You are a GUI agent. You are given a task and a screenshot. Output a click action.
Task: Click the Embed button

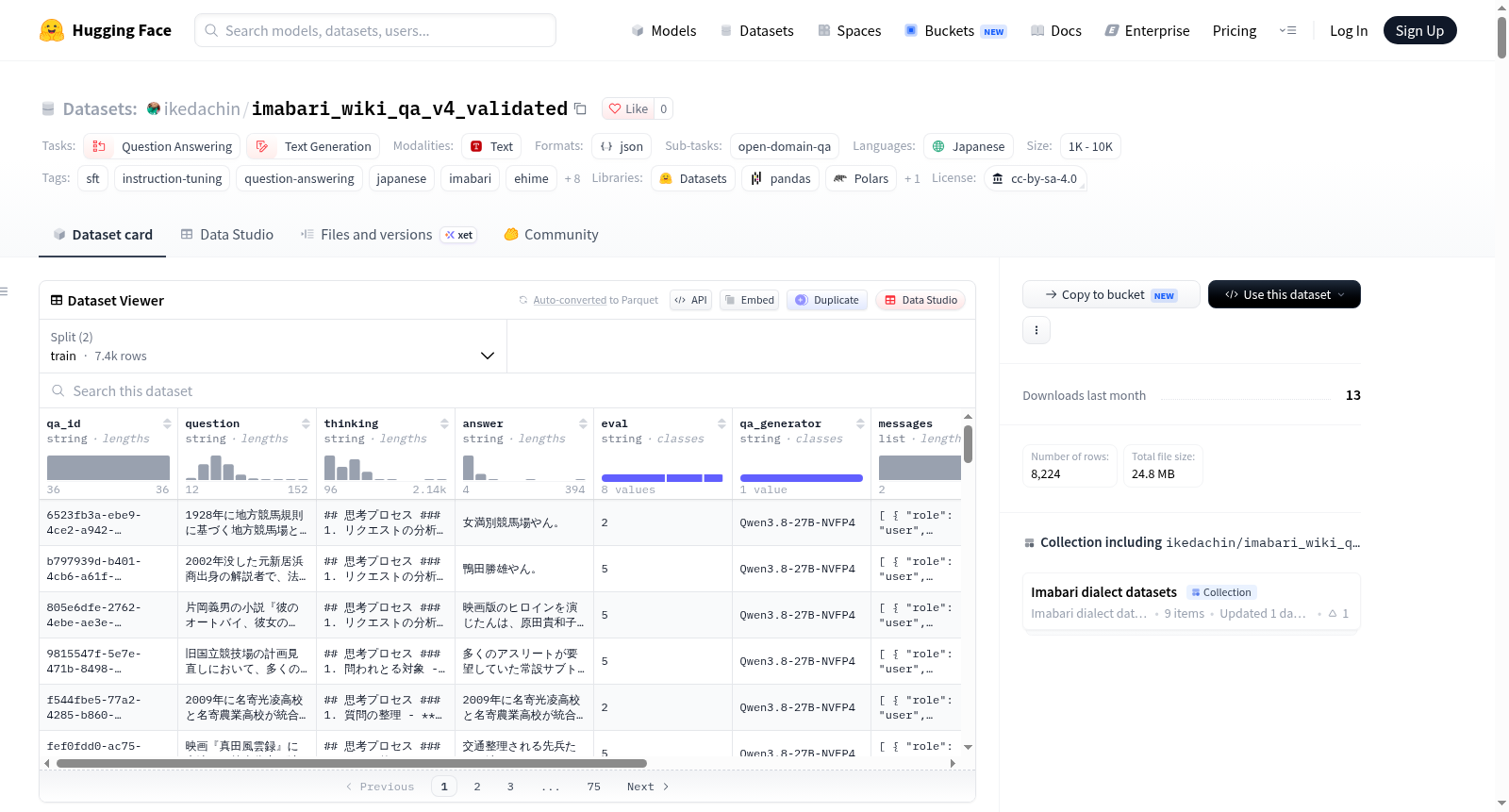[x=749, y=300]
